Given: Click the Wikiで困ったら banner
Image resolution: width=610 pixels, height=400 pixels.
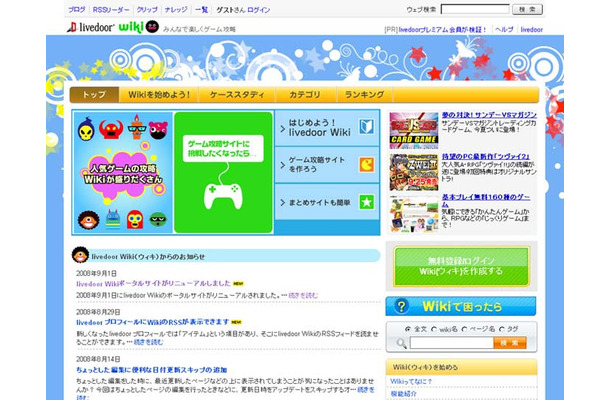Looking at the screenshot, I should 461,306.
